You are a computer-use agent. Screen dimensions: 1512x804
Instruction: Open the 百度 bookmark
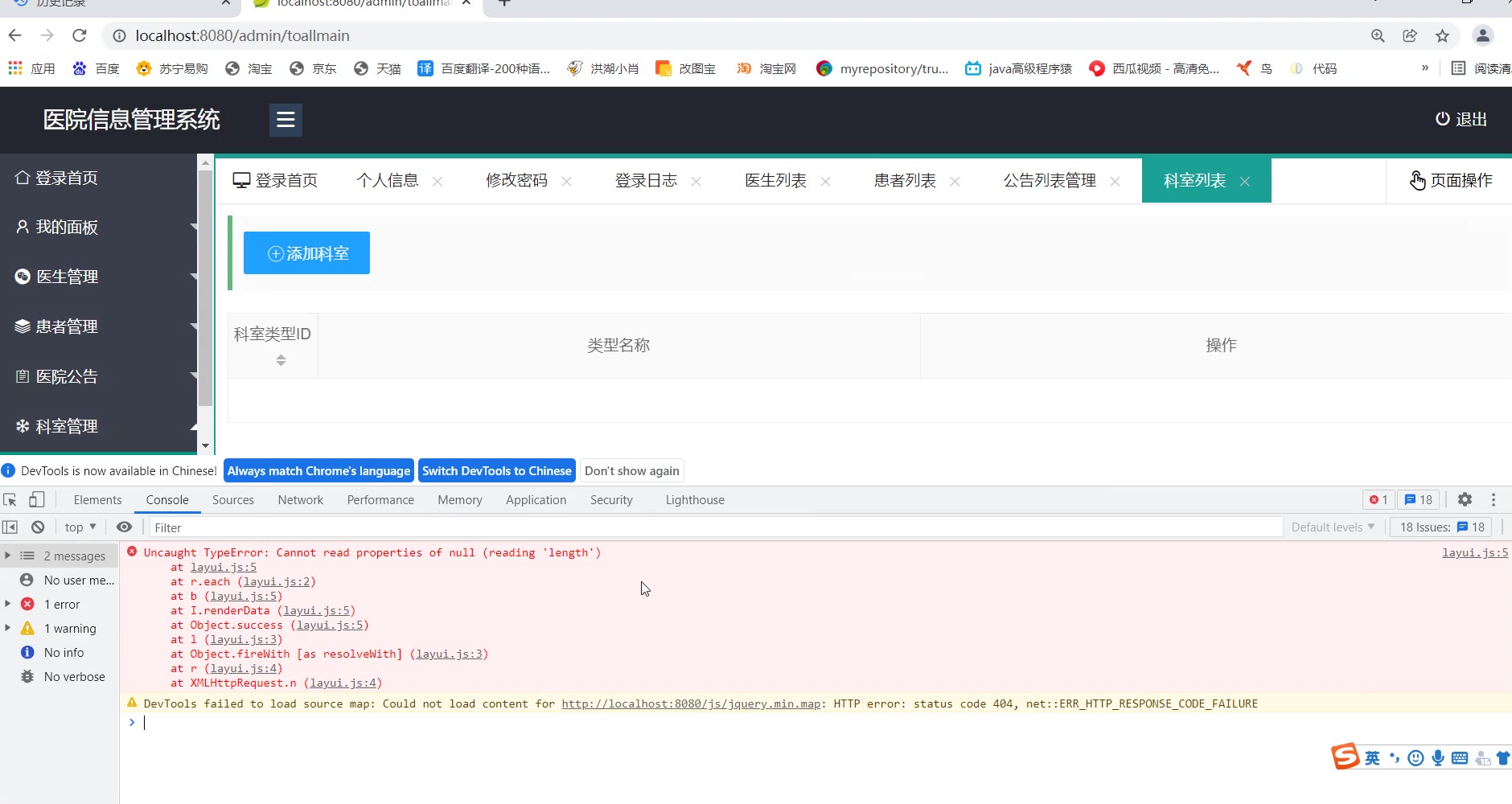pos(96,68)
